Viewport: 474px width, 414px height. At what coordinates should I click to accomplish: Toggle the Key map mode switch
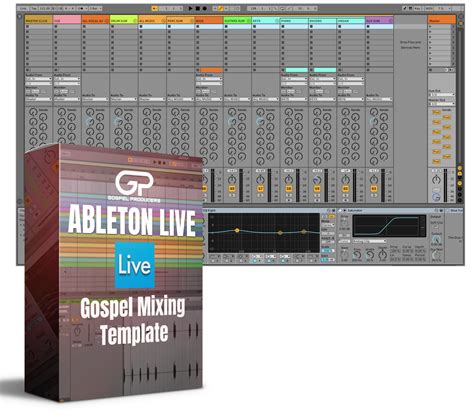tap(417, 8)
